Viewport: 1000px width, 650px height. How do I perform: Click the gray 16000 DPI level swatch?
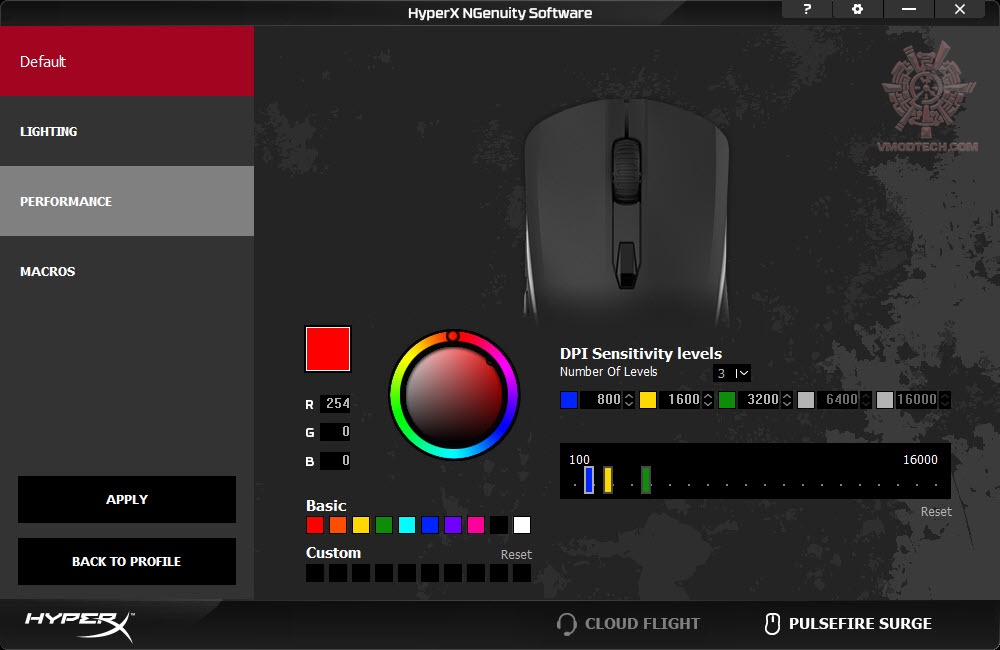click(x=885, y=400)
